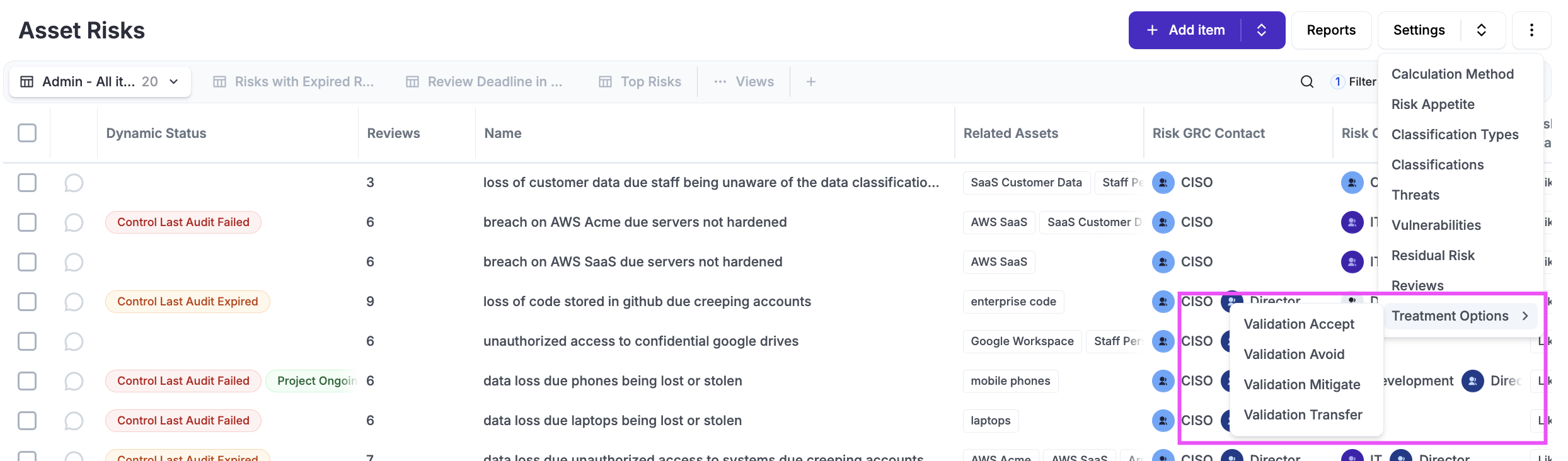Image resolution: width=1568 pixels, height=461 pixels.
Task: Select checkbox for mobile phones risk row
Action: tap(27, 381)
